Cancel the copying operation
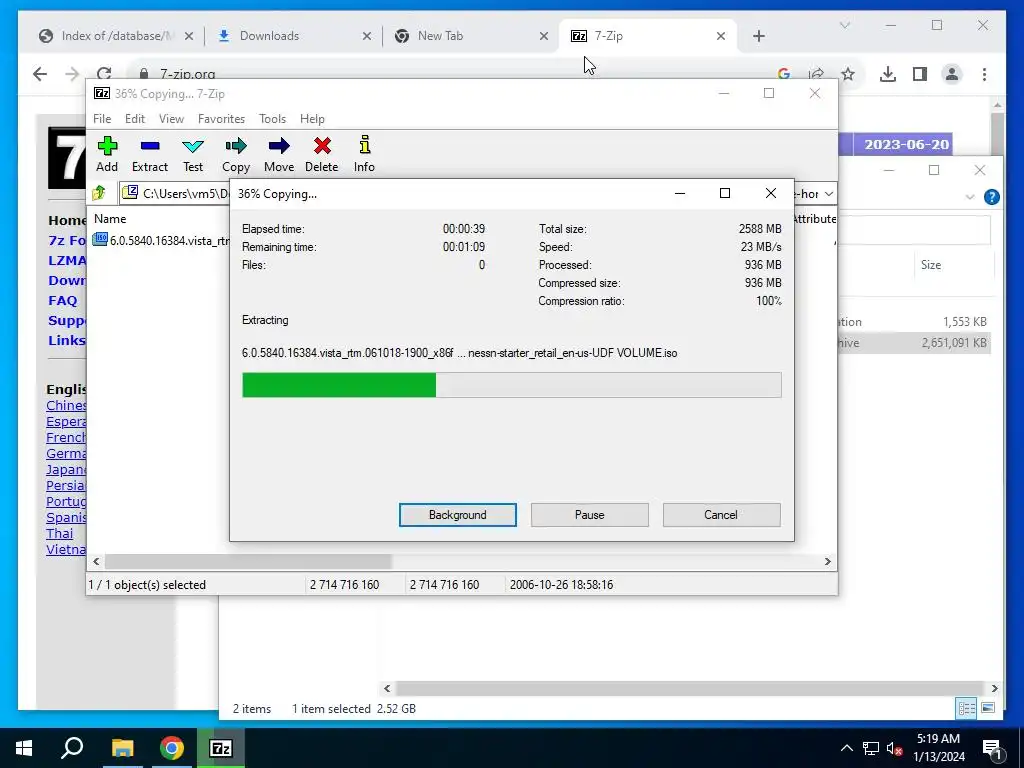Viewport: 1024px width, 768px height. tap(721, 515)
